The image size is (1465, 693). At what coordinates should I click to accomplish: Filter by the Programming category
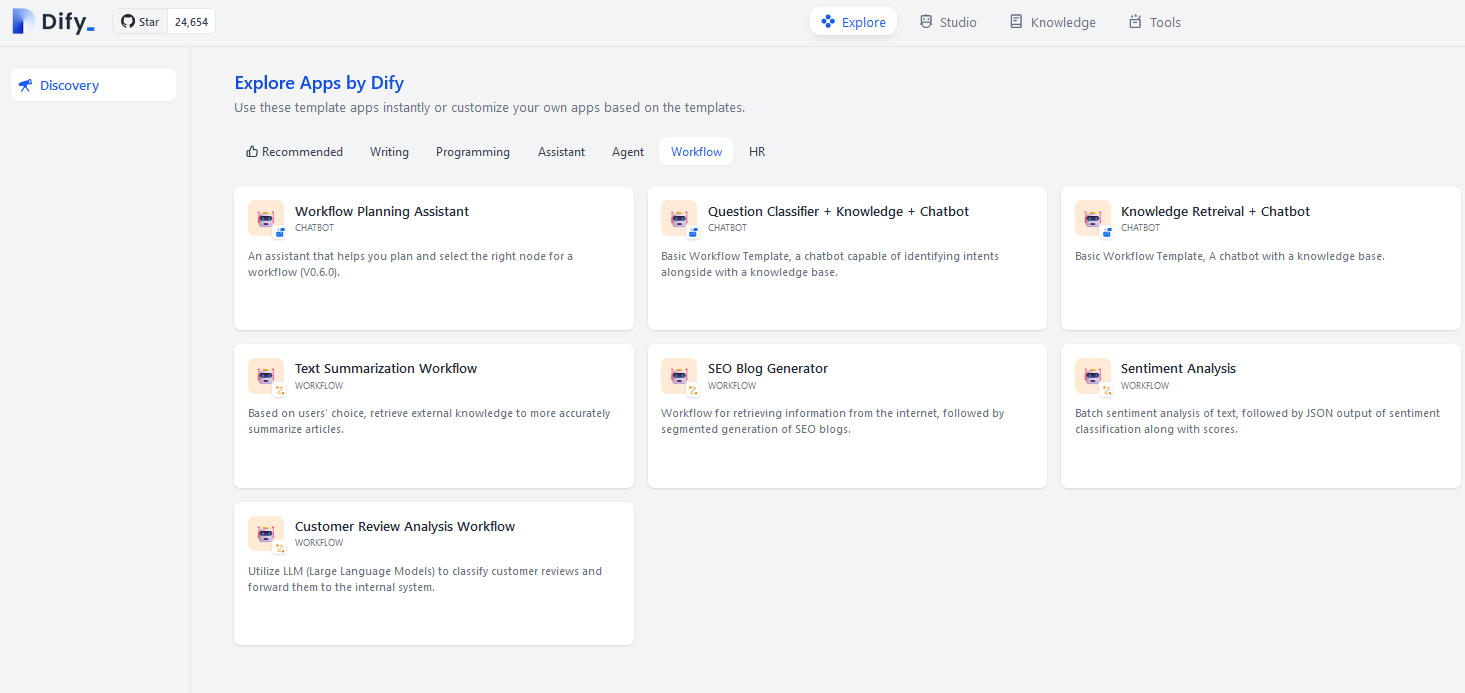473,152
